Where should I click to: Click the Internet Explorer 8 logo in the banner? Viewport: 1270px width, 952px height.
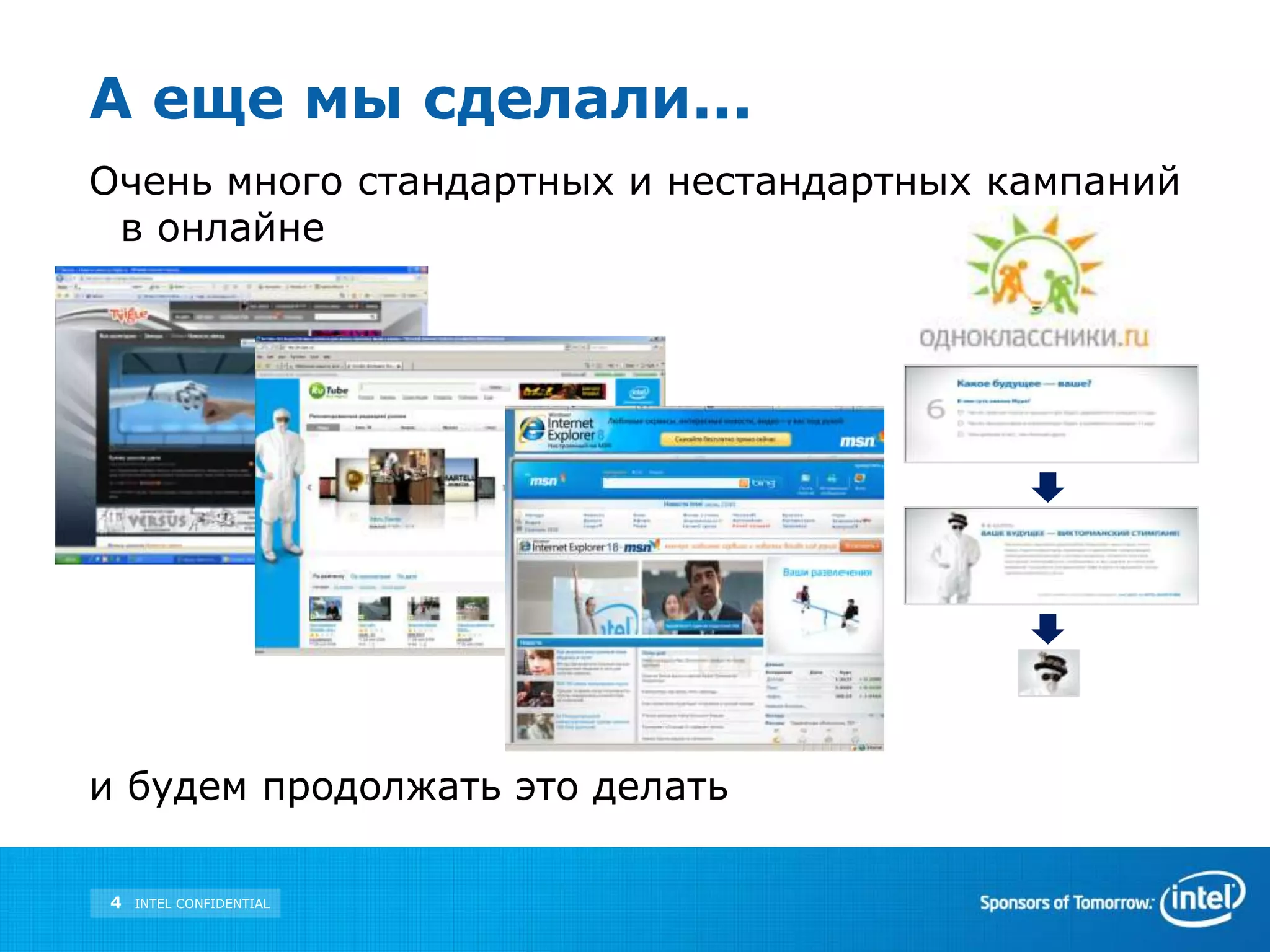point(557,429)
